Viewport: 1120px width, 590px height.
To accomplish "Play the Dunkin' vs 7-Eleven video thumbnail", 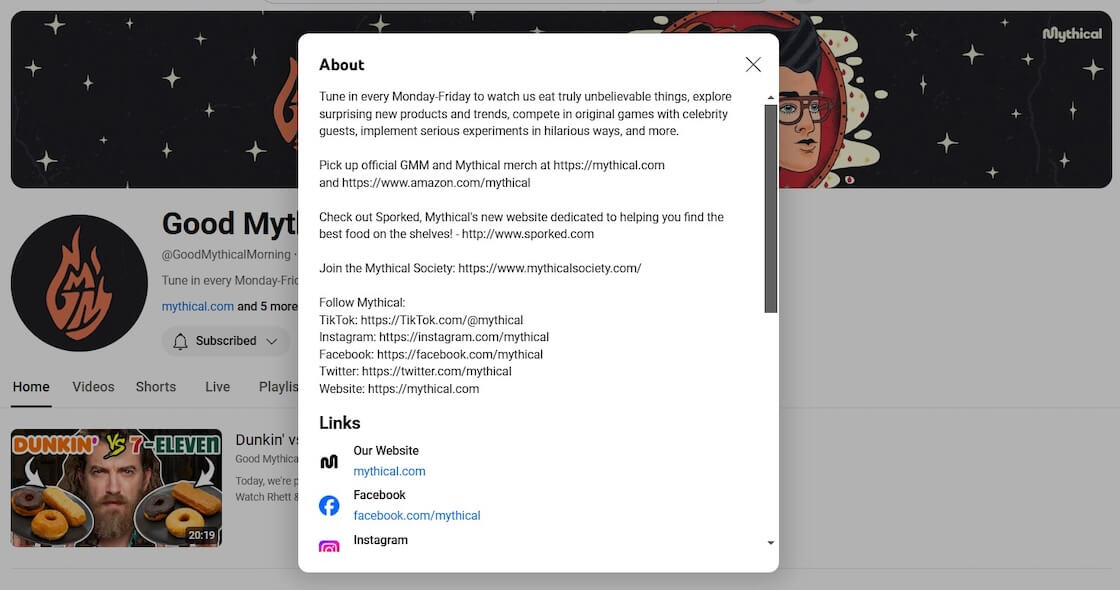I will [x=116, y=488].
